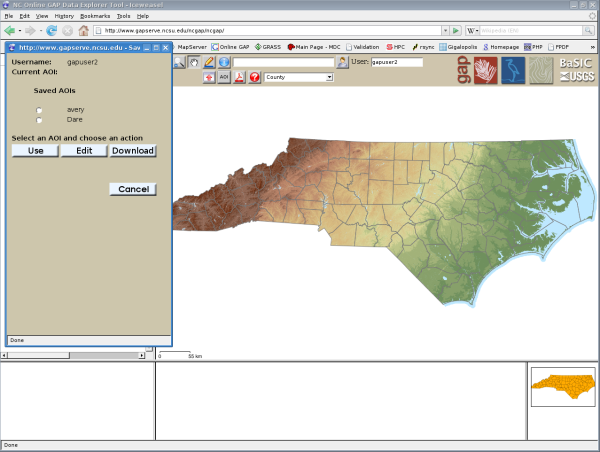Click the North Carolina overview map thumbnail
600x452 pixels.
[563, 387]
